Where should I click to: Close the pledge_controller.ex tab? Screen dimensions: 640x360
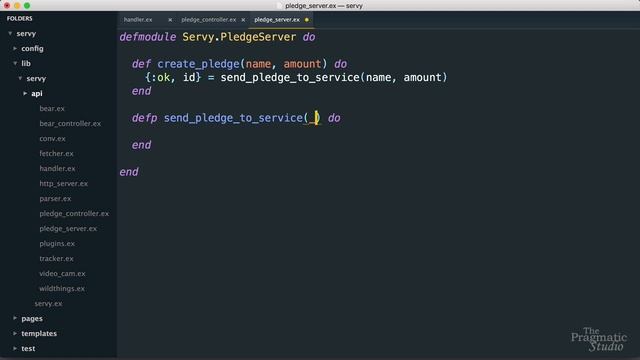click(243, 20)
